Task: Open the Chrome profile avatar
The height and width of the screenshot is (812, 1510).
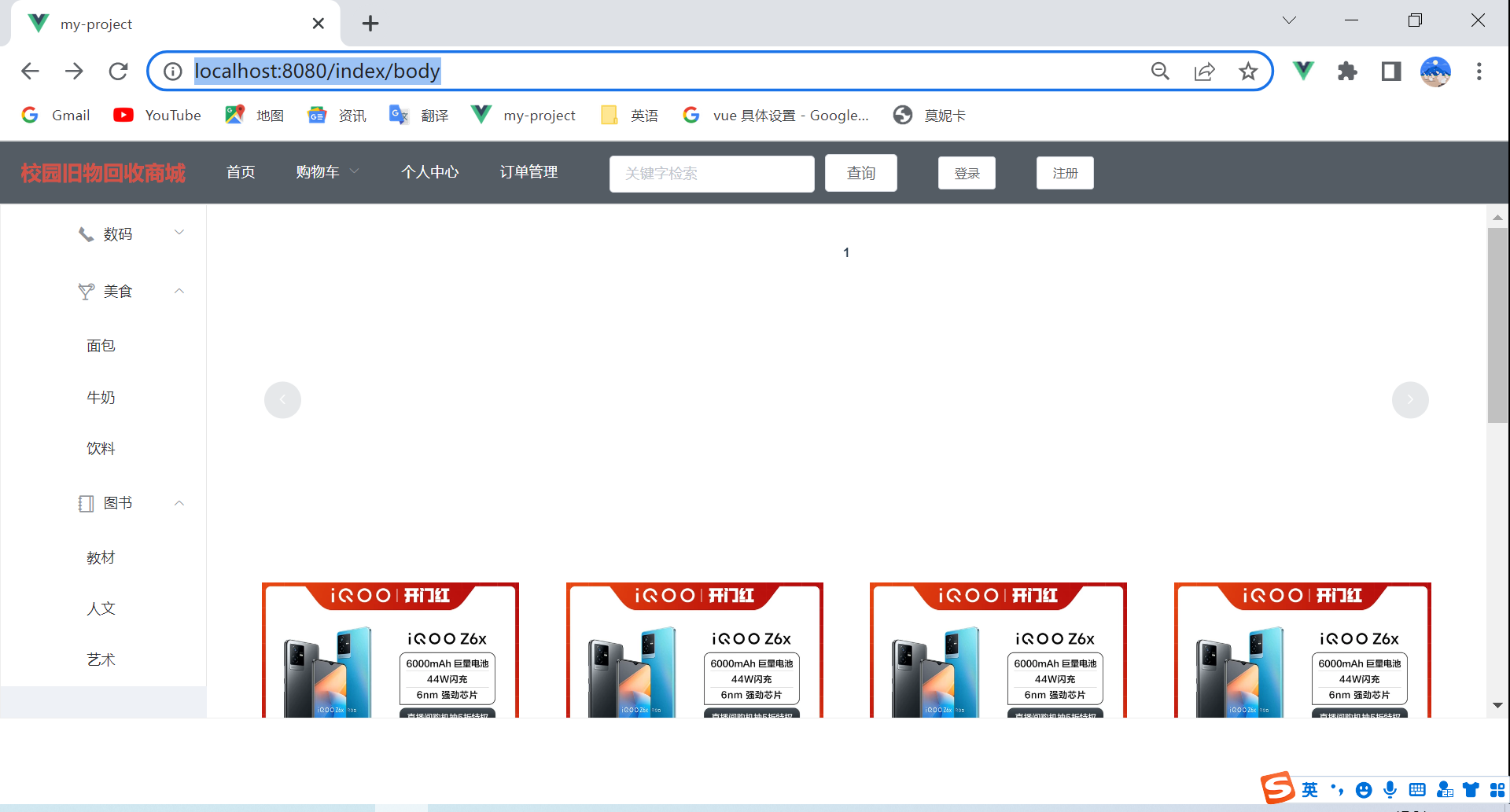Action: click(x=1435, y=72)
